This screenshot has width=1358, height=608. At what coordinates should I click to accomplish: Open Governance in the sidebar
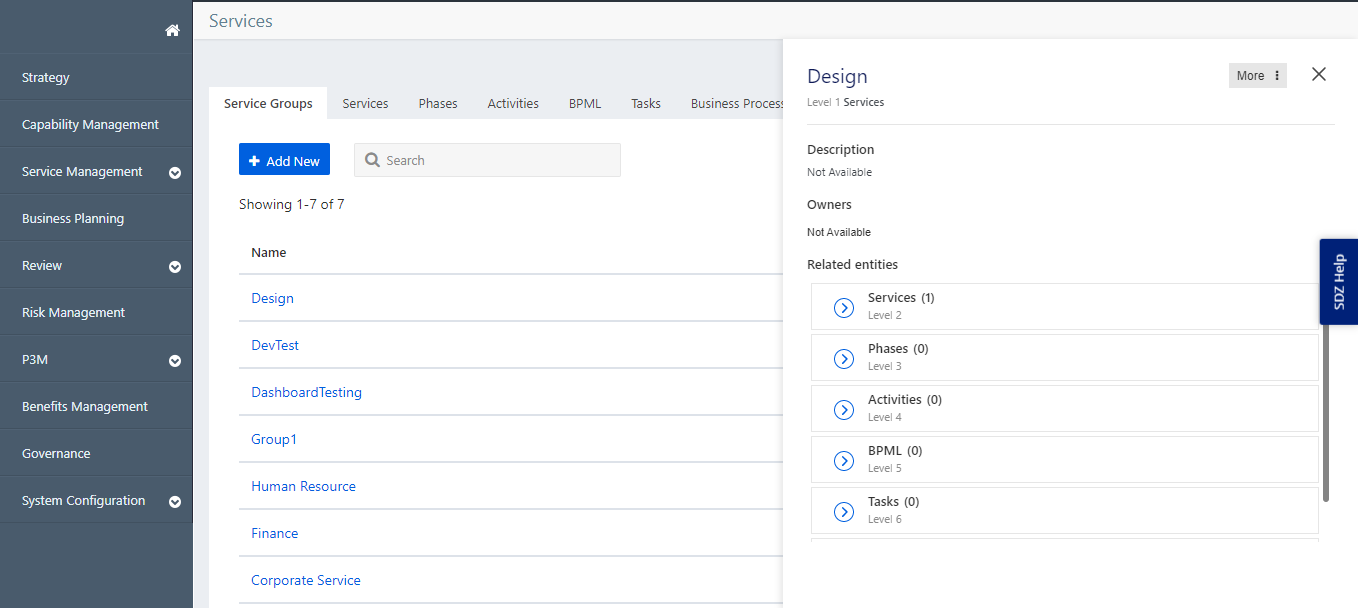click(56, 453)
